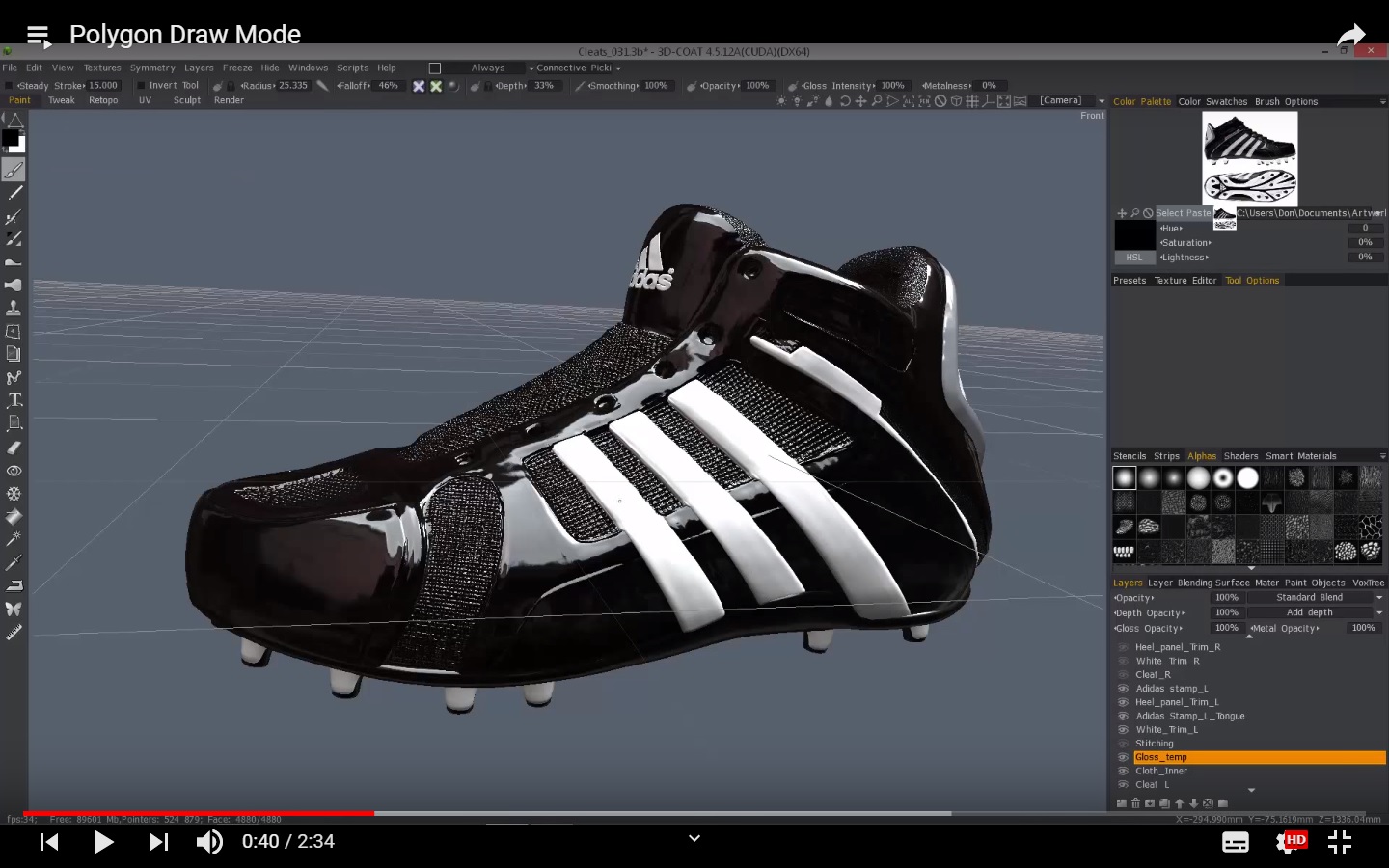The image size is (1389, 868).
Task: Toggle the checkbox beside Always
Action: 435,68
